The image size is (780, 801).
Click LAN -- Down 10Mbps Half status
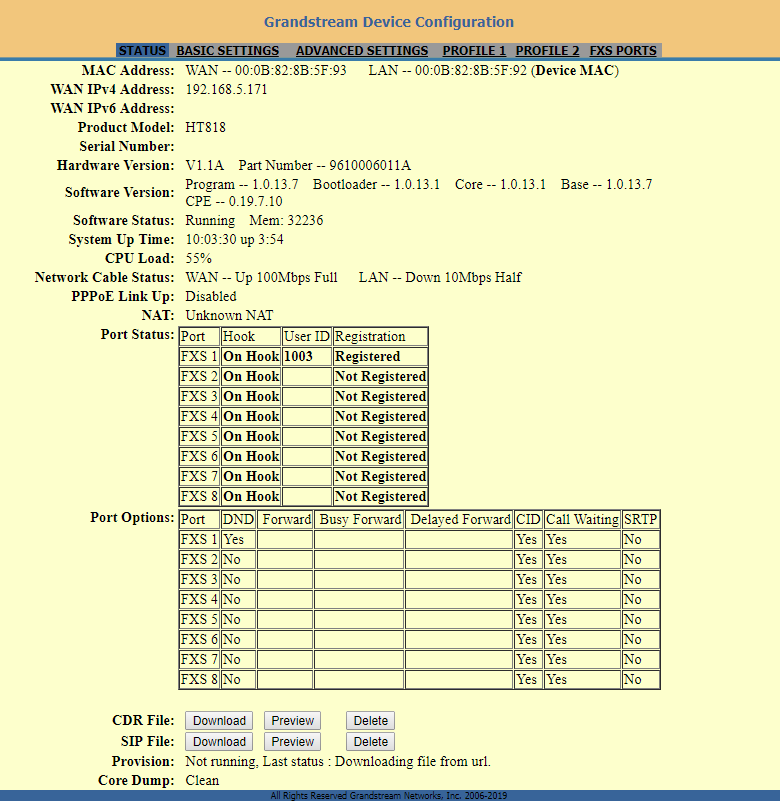(440, 277)
